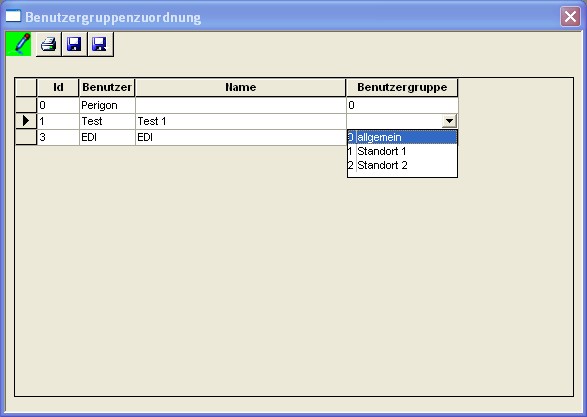This screenshot has height=417, width=587.
Task: Click the second floppy disk save icon
Action: (100, 44)
